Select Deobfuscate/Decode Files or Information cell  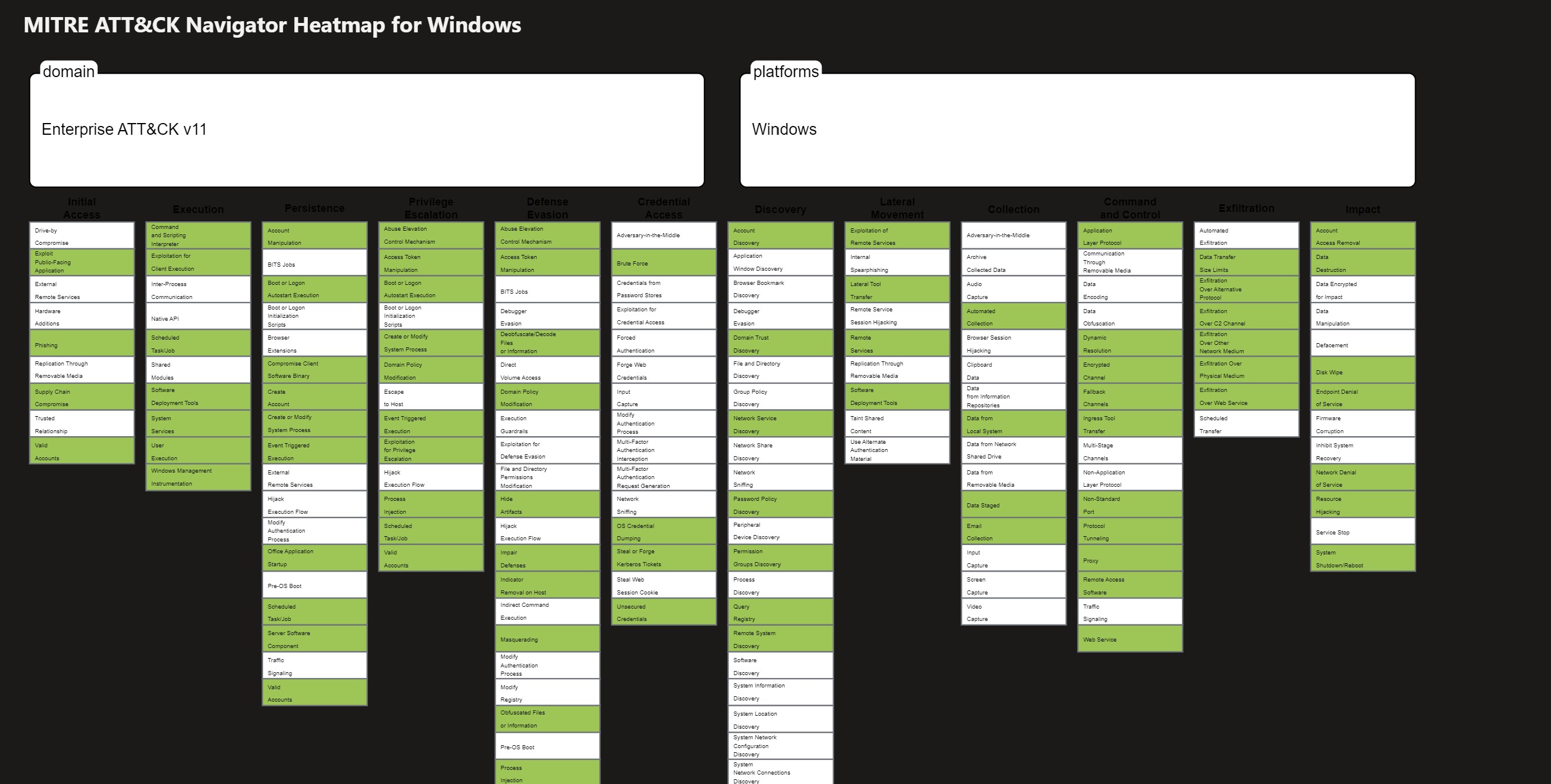(x=547, y=343)
